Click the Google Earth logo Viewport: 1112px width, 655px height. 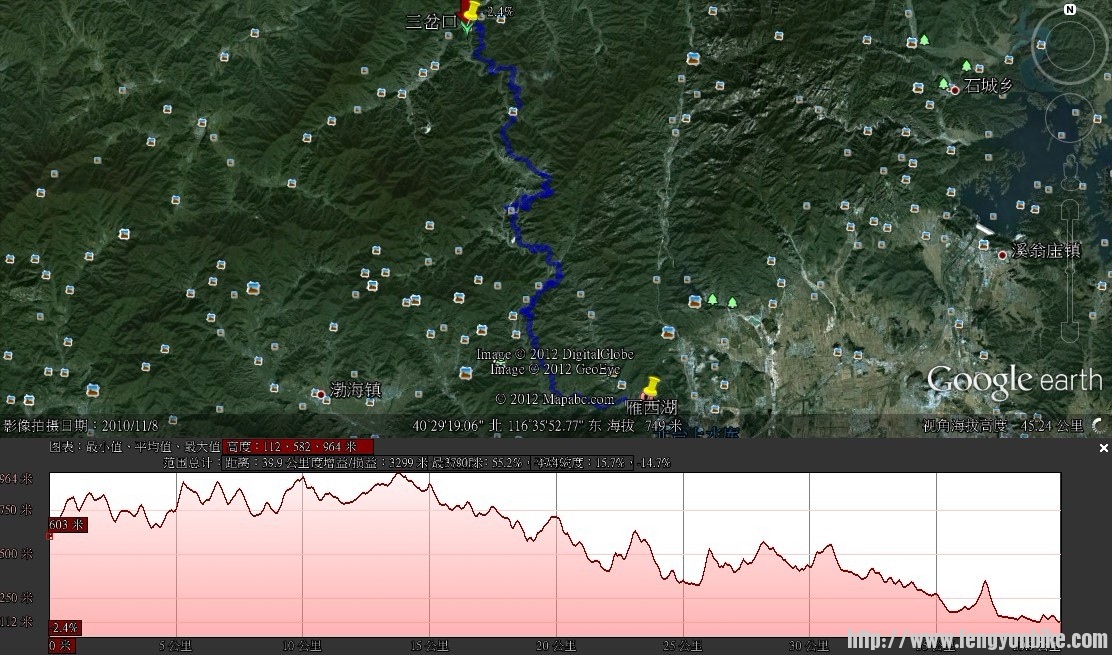click(x=1013, y=381)
